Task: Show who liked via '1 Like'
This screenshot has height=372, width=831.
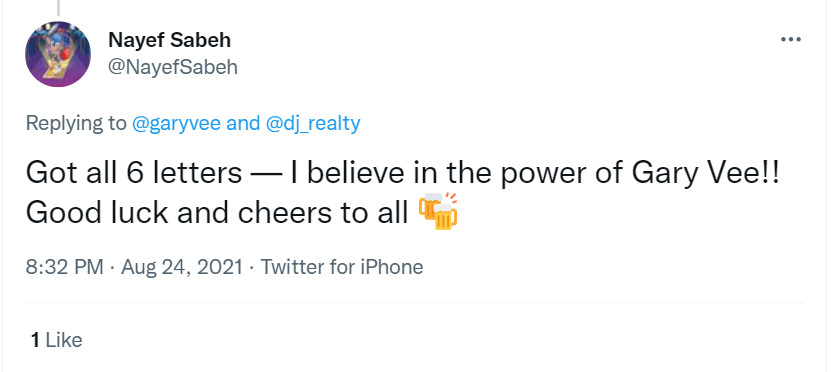Action: [x=57, y=340]
